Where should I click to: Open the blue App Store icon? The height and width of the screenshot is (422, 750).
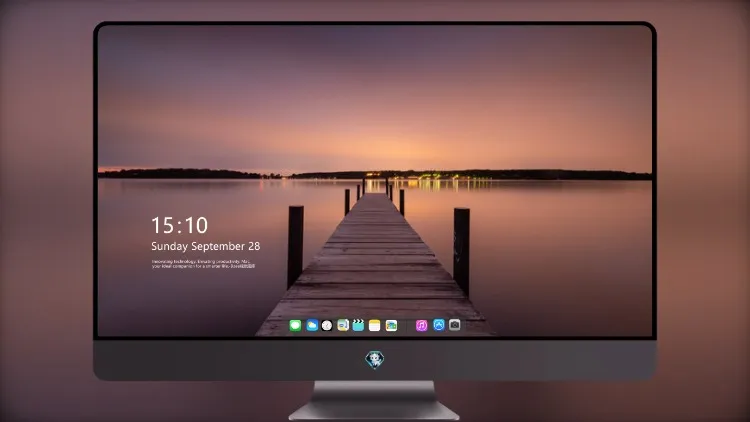(x=439, y=325)
